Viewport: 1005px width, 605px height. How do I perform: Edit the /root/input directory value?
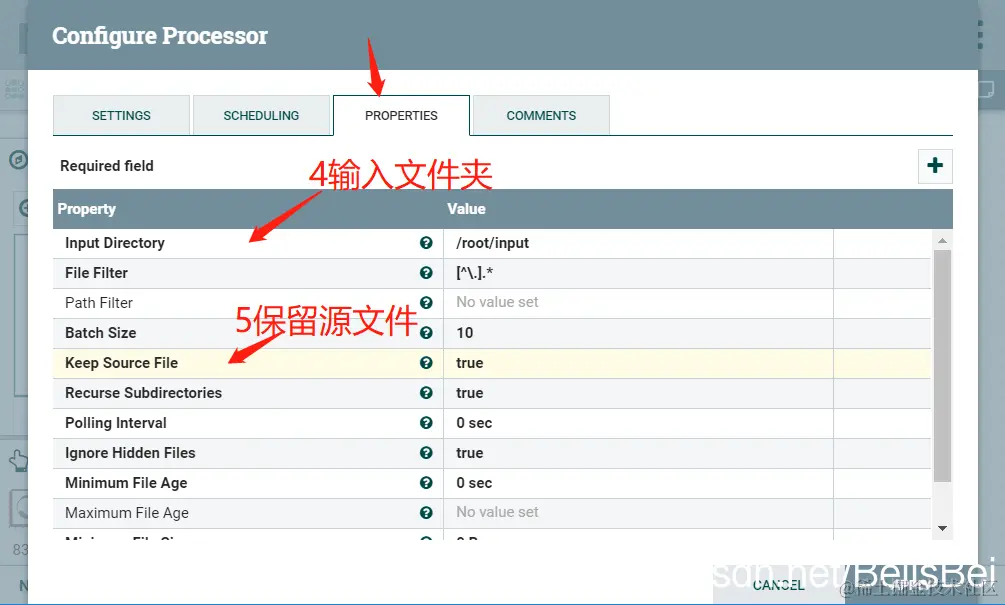pos(638,244)
